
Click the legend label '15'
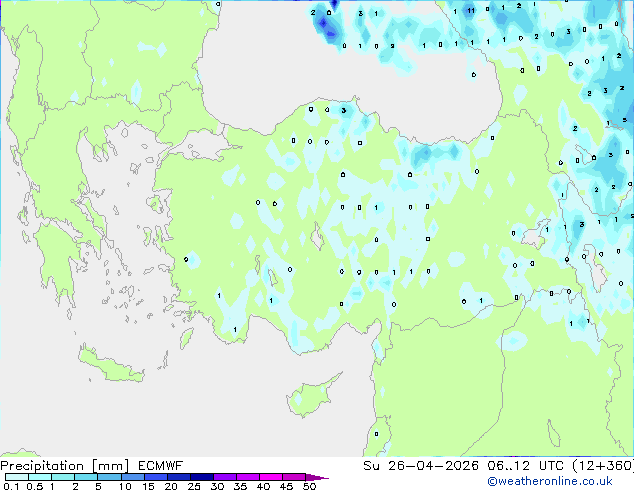(x=148, y=486)
